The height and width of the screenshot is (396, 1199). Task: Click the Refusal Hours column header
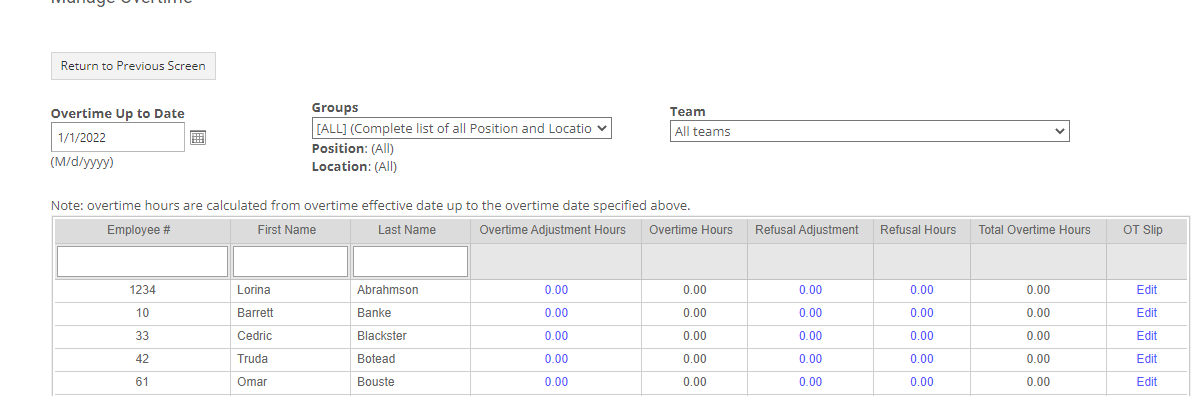918,230
